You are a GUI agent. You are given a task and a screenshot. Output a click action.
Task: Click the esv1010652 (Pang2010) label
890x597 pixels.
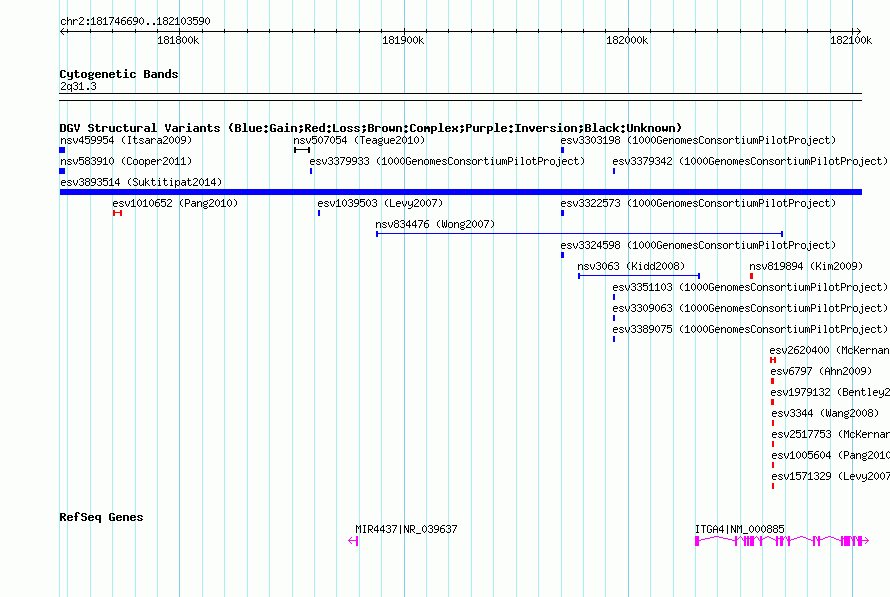[175, 203]
